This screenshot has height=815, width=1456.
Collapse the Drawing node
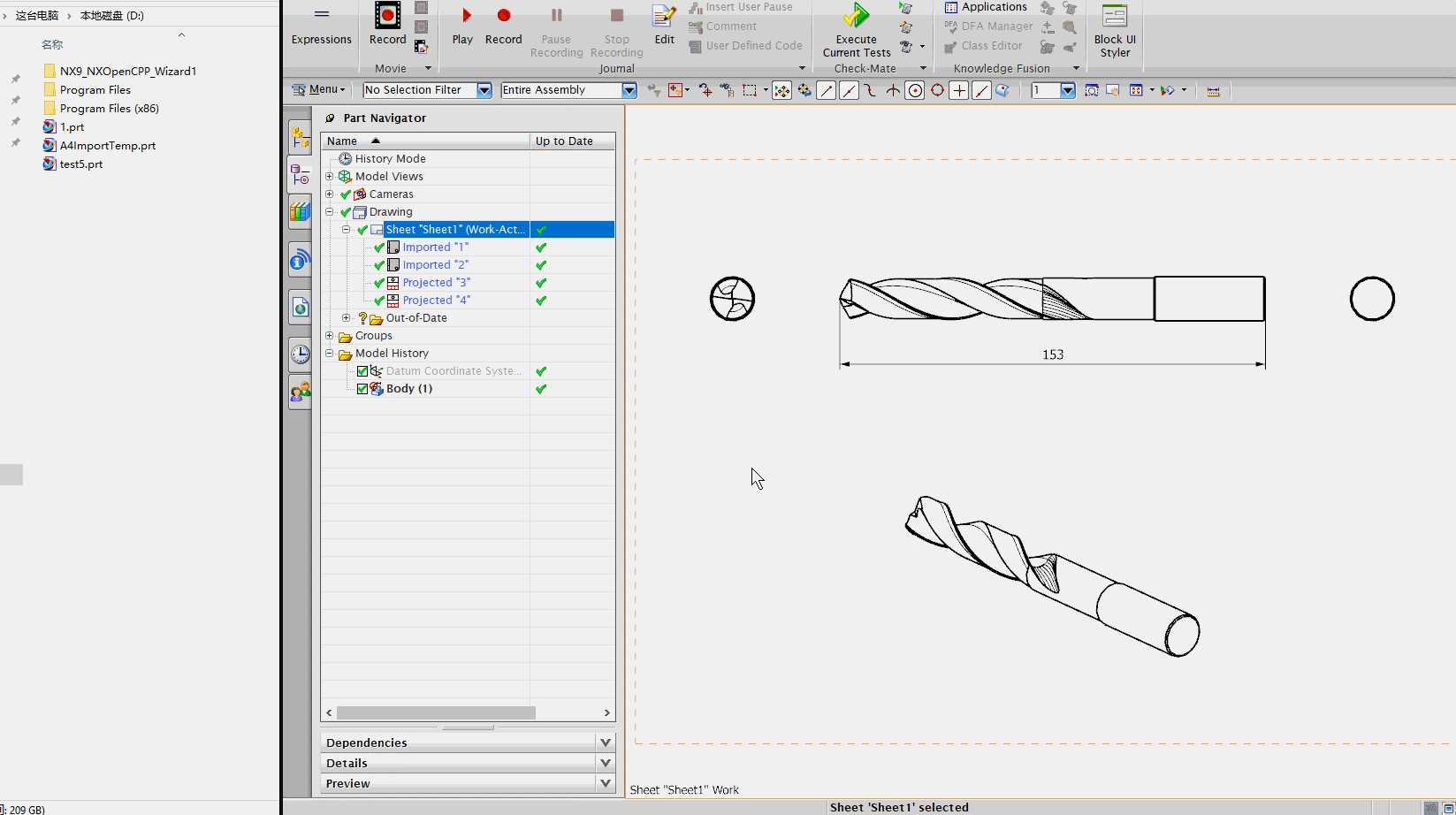[x=330, y=212]
